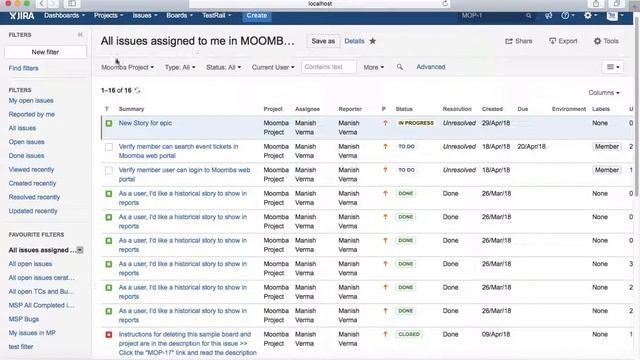
Task: Click the red bug icon of Instructions issue
Action: pos(109,335)
